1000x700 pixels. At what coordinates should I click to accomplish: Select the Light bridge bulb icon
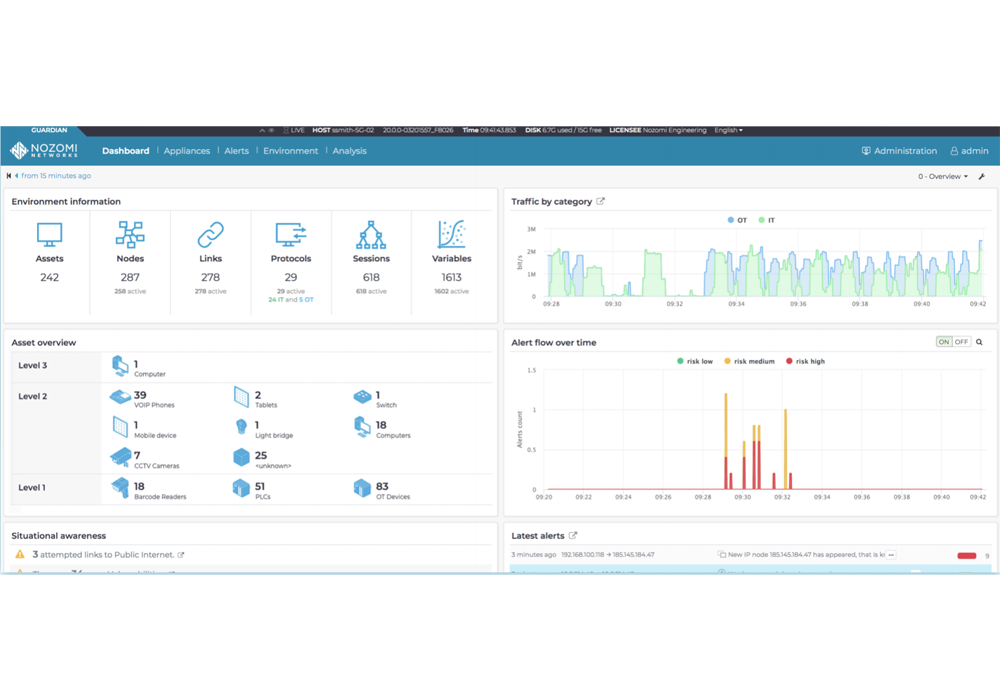pos(241,427)
